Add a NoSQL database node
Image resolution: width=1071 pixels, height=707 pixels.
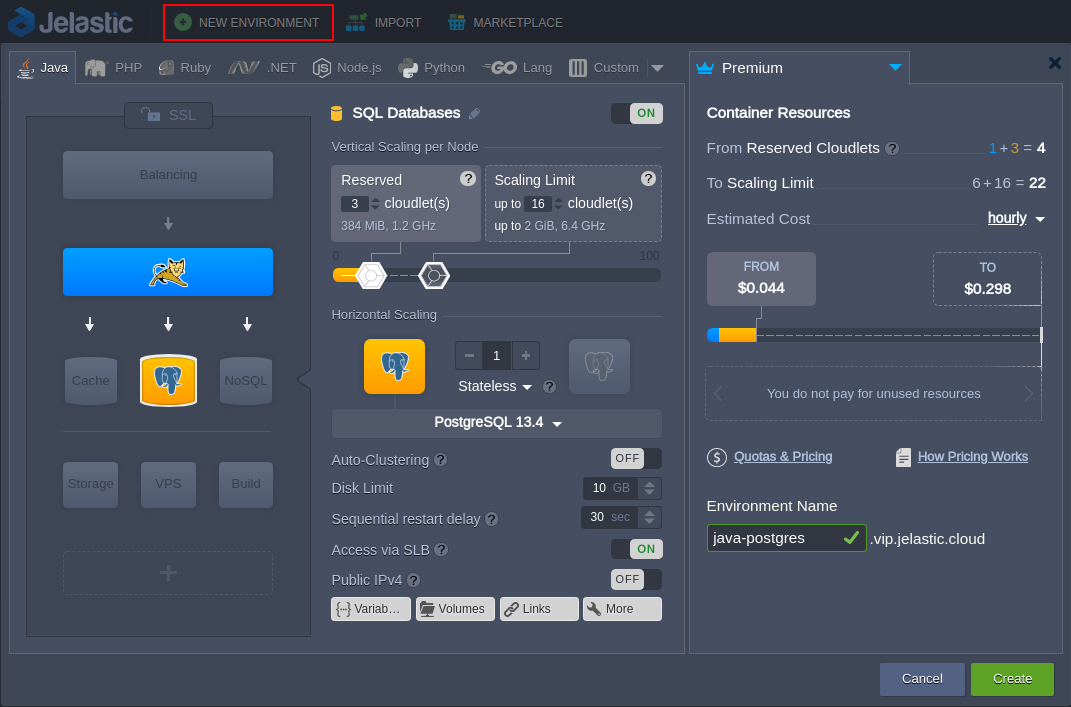pos(246,380)
